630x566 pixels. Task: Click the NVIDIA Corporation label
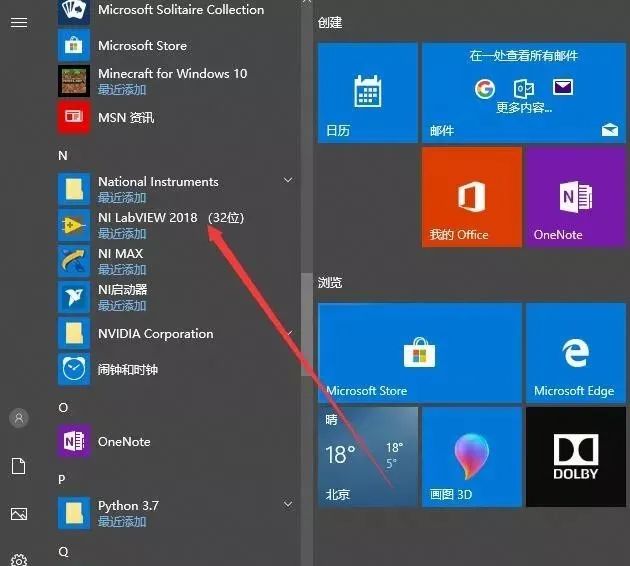tap(156, 333)
